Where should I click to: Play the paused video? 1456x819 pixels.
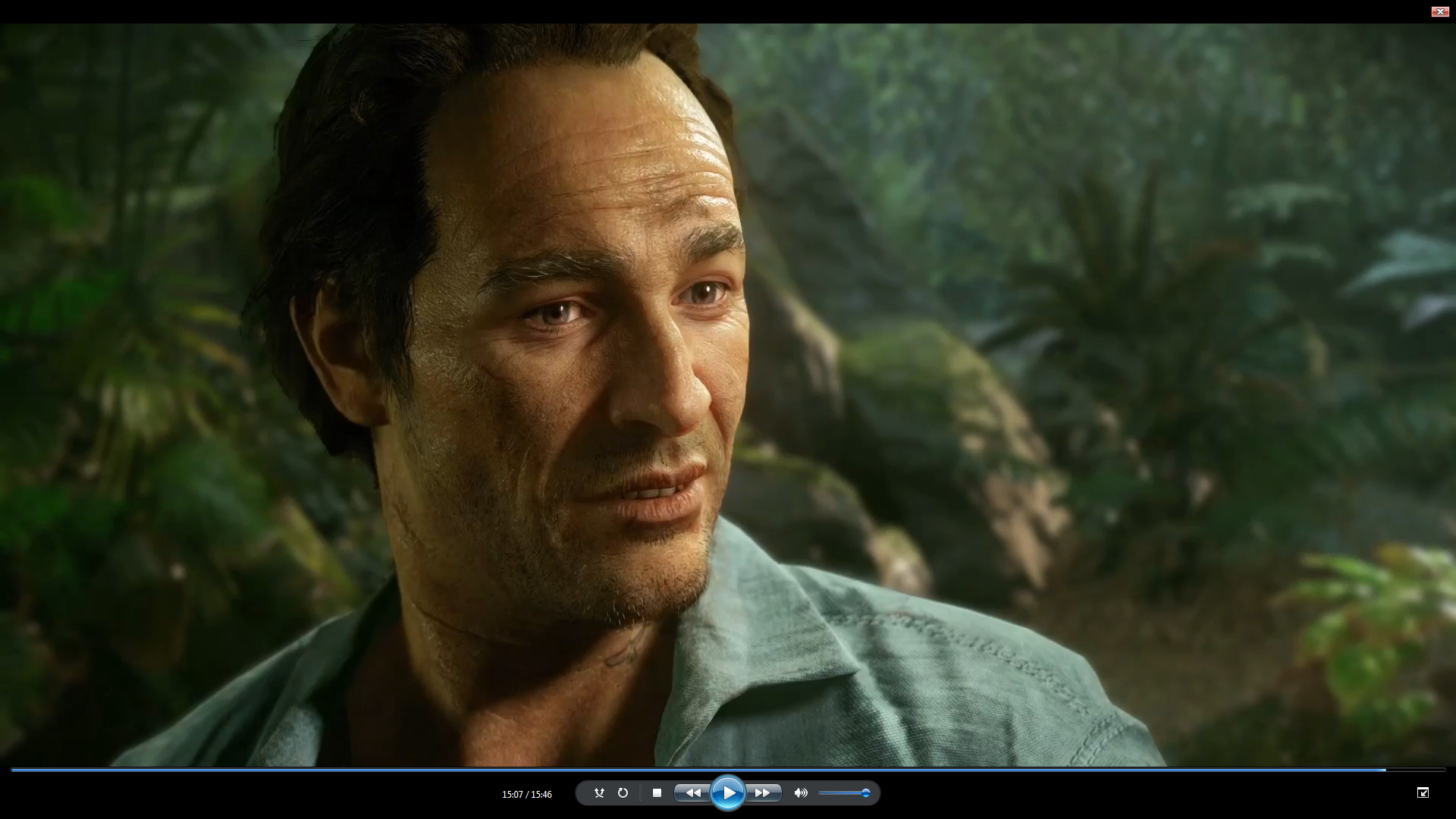click(x=728, y=793)
